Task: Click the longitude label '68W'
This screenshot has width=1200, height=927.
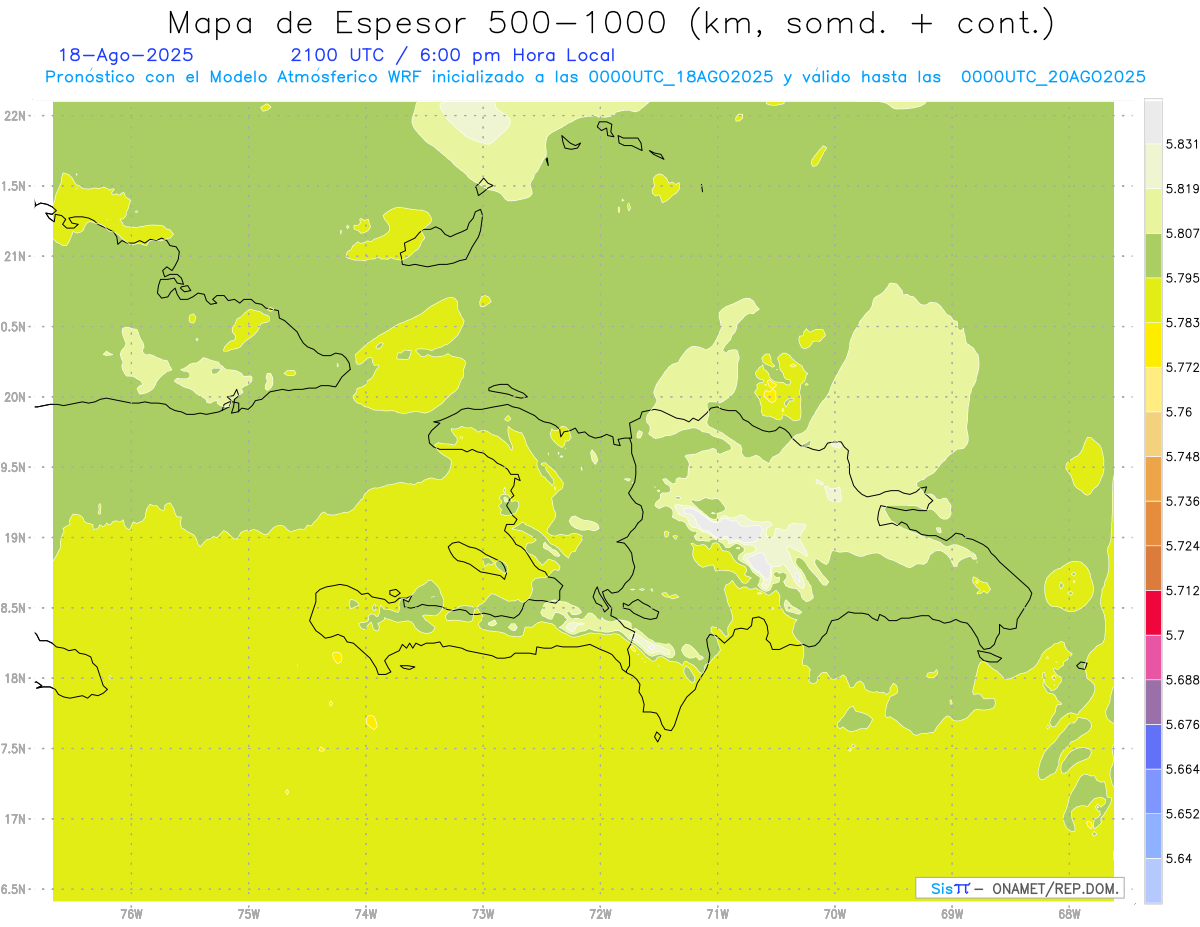Action: [1069, 913]
